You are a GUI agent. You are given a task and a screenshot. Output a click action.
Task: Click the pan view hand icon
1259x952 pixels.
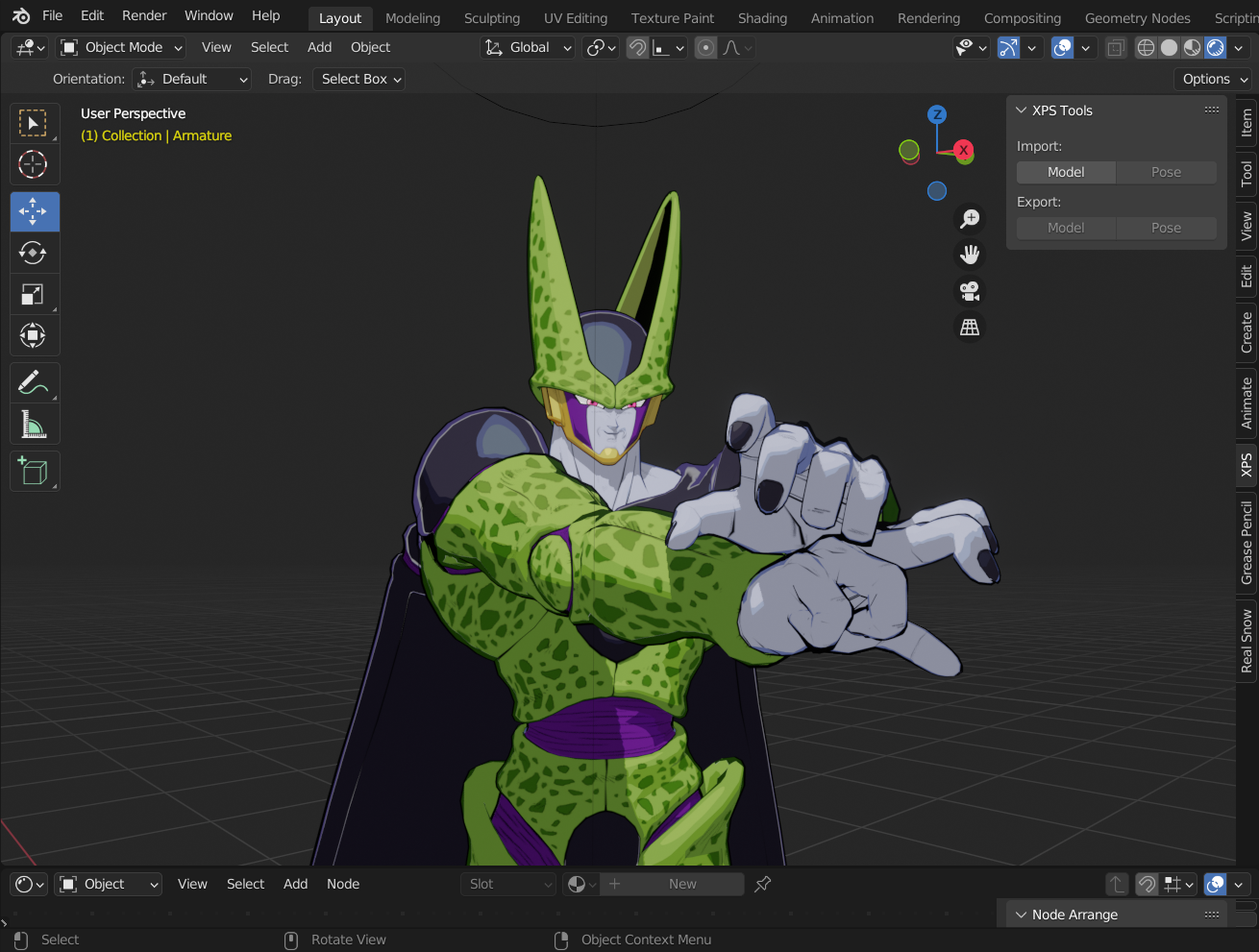970,255
